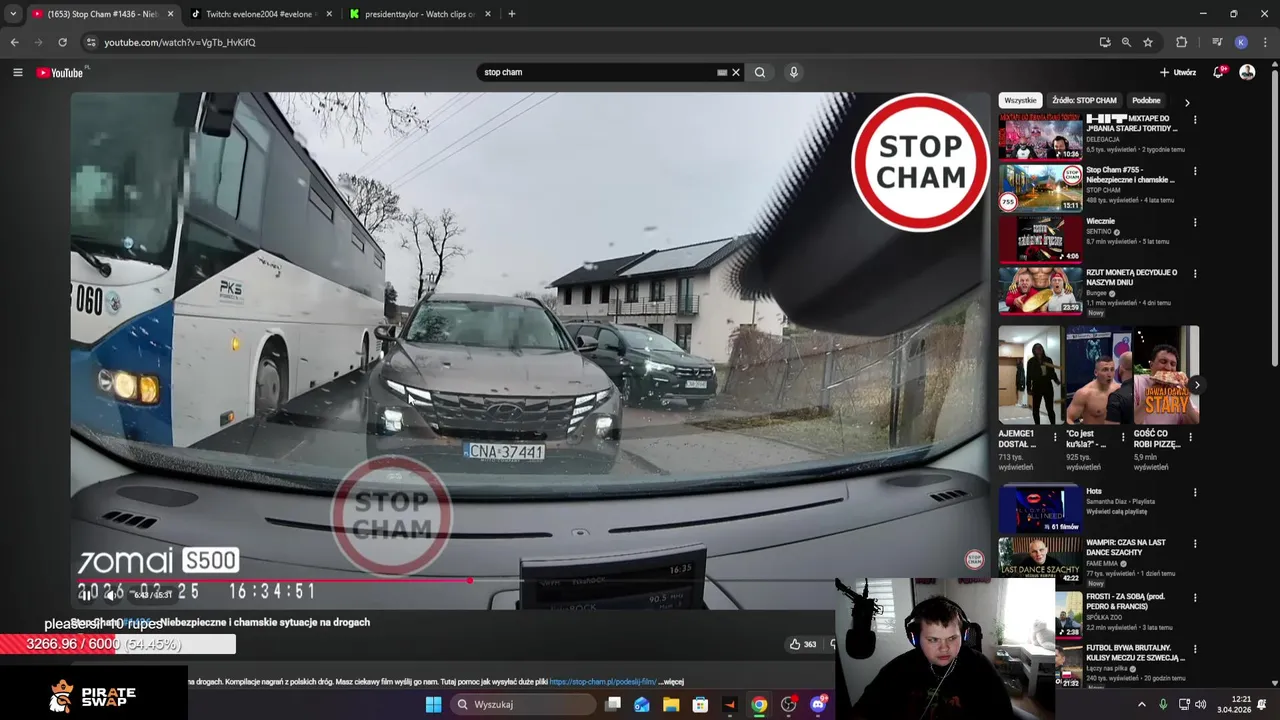1280x720 pixels.
Task: Go back to previous page
Action: (14, 42)
